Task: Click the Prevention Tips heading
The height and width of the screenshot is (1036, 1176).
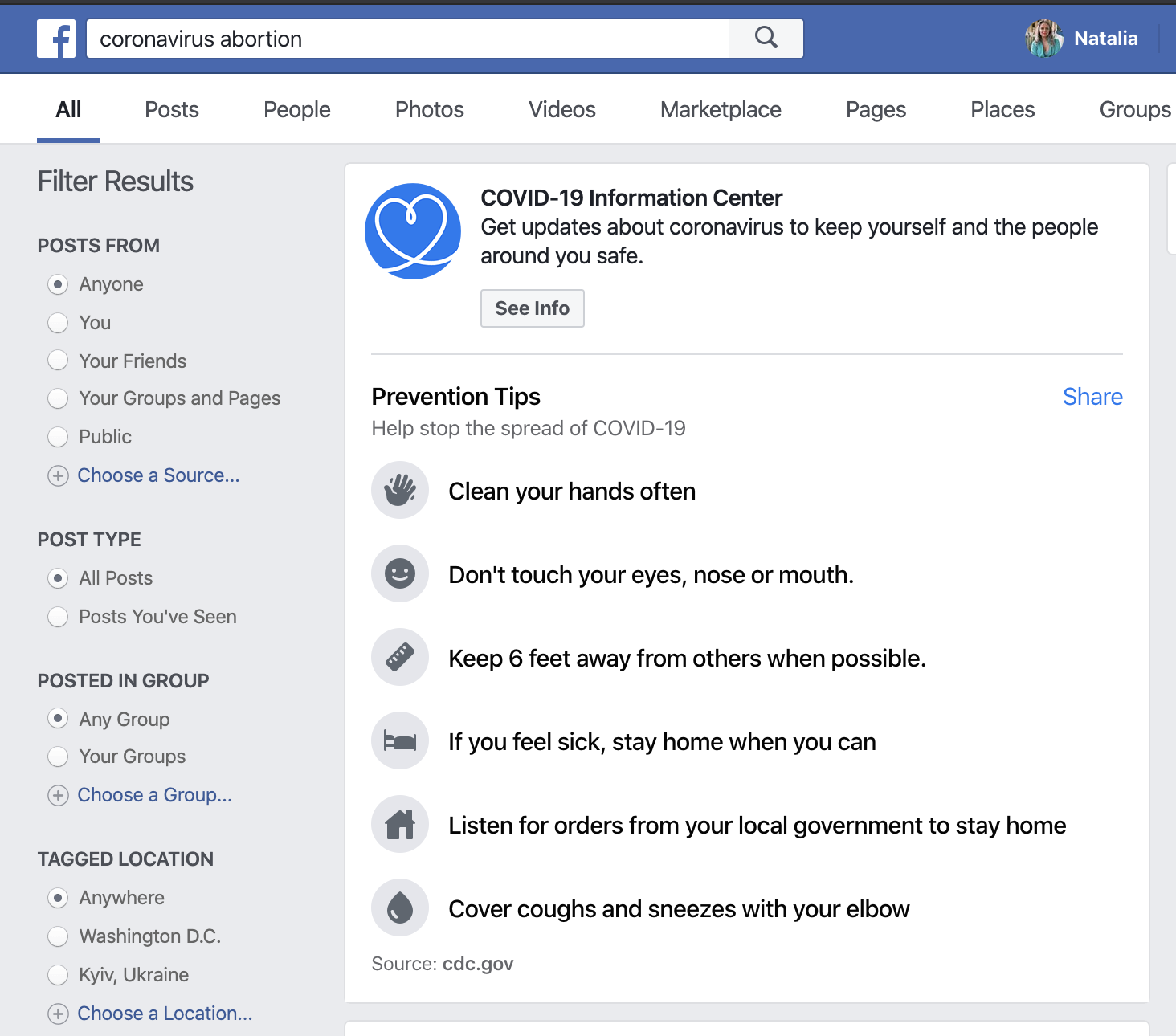Action: coord(455,397)
